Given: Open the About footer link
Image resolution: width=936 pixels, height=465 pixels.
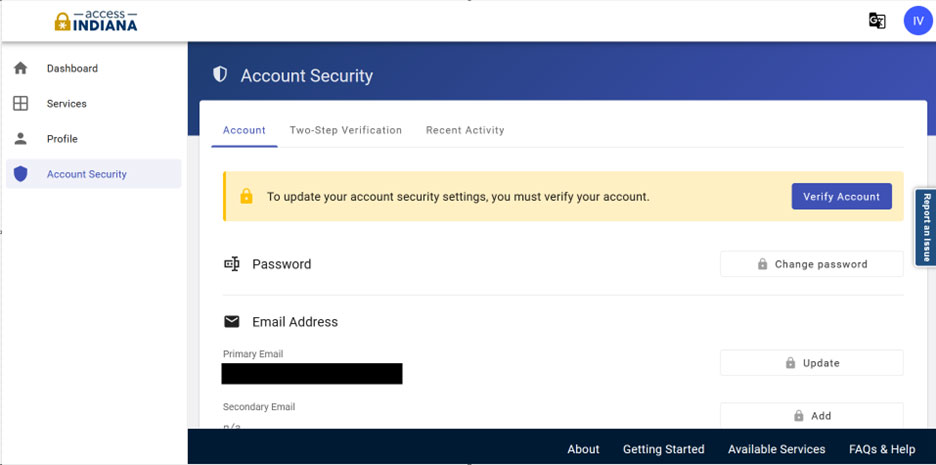Looking at the screenshot, I should tap(583, 449).
